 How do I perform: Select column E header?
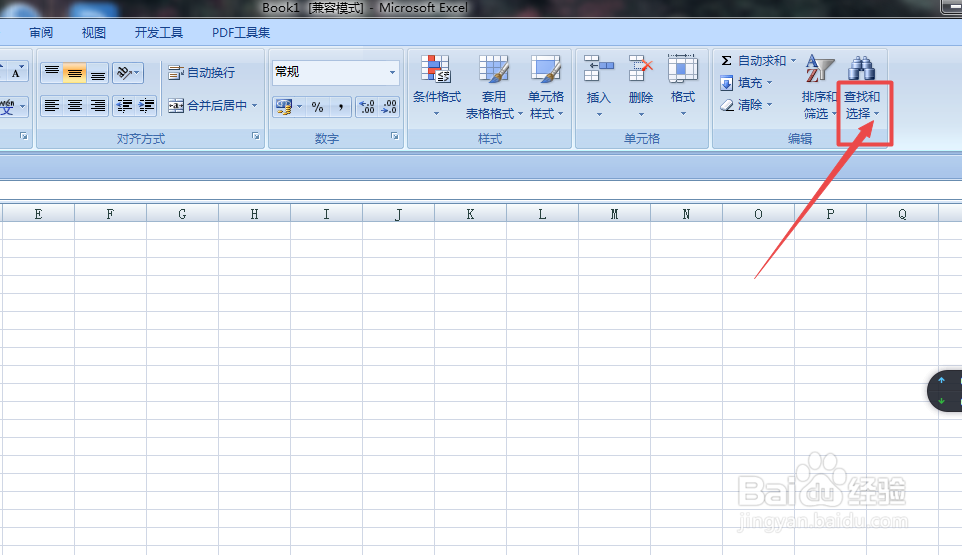(39, 213)
